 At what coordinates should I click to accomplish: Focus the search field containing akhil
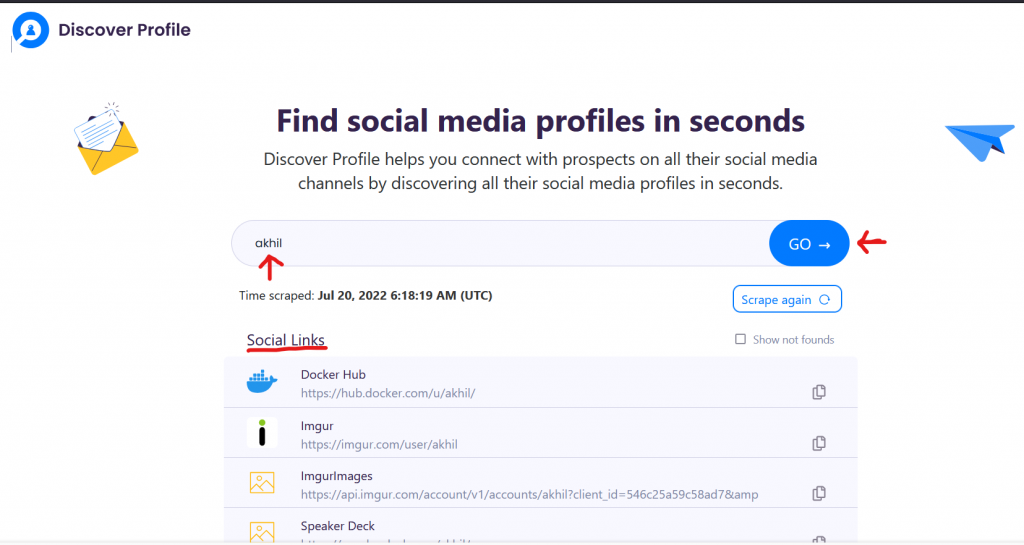pos(500,243)
